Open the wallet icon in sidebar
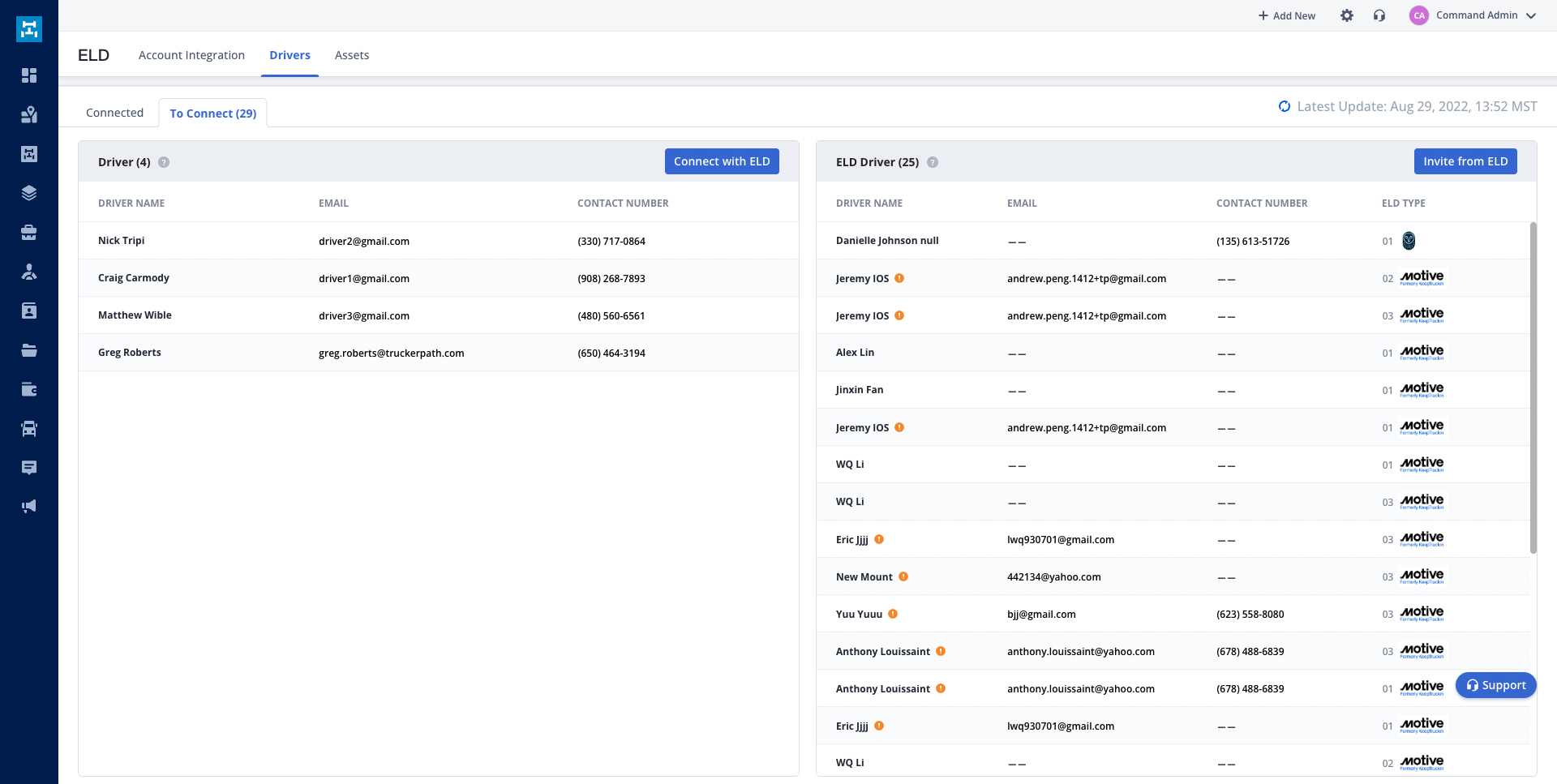 tap(29, 389)
